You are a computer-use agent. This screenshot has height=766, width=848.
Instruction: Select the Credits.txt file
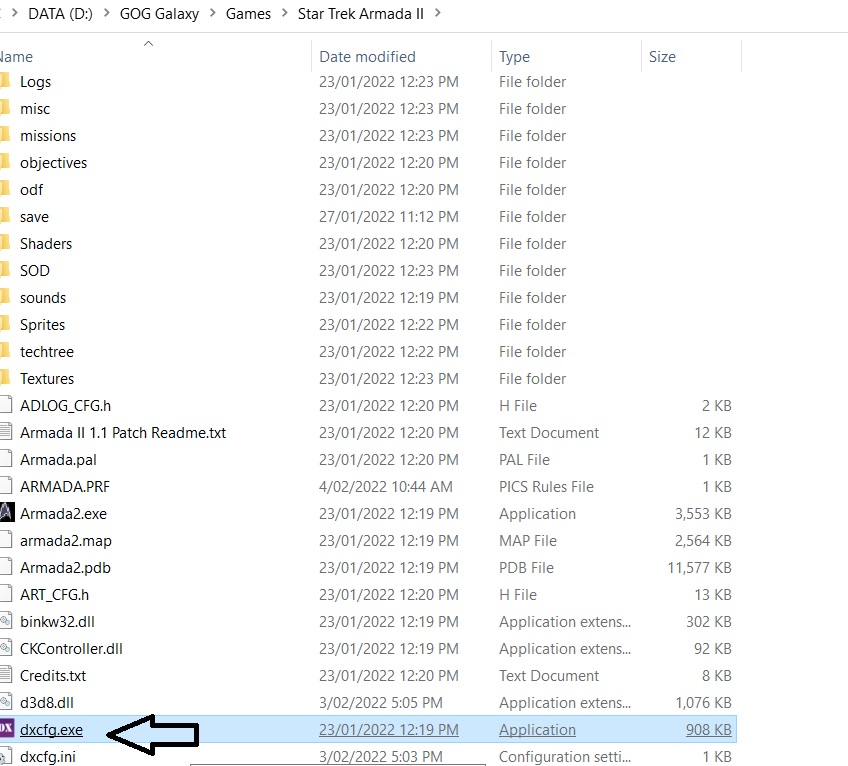53,676
